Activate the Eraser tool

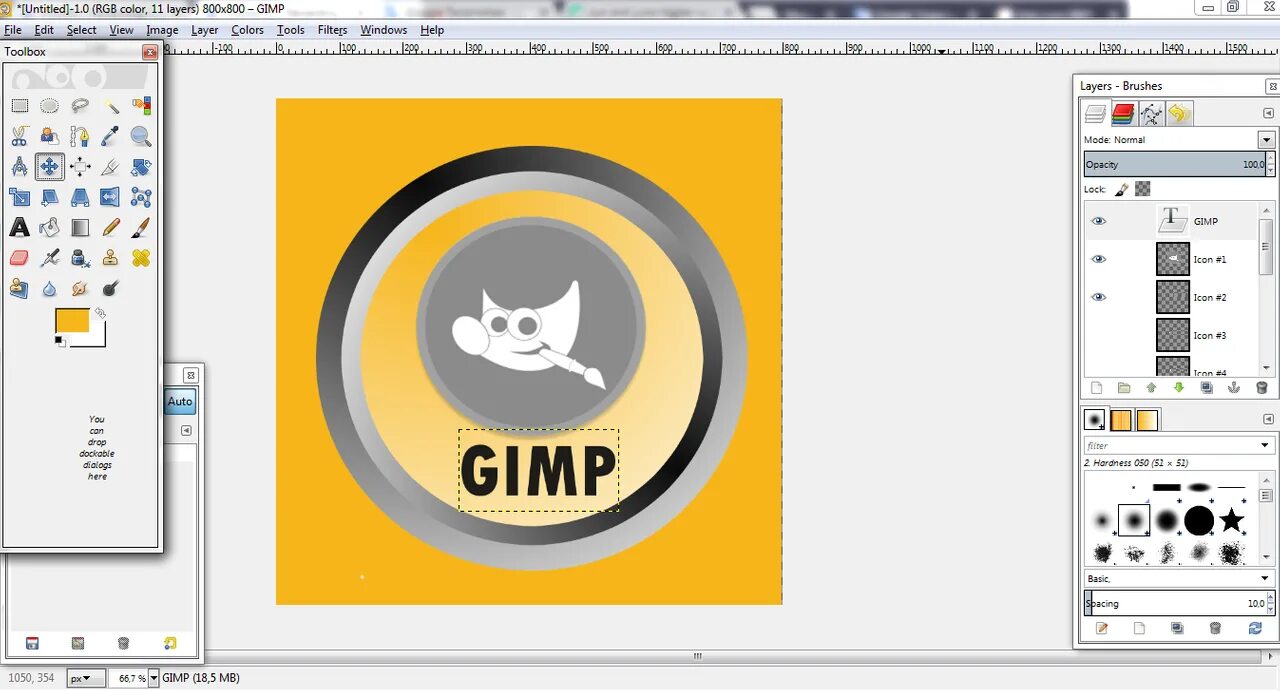[19, 258]
